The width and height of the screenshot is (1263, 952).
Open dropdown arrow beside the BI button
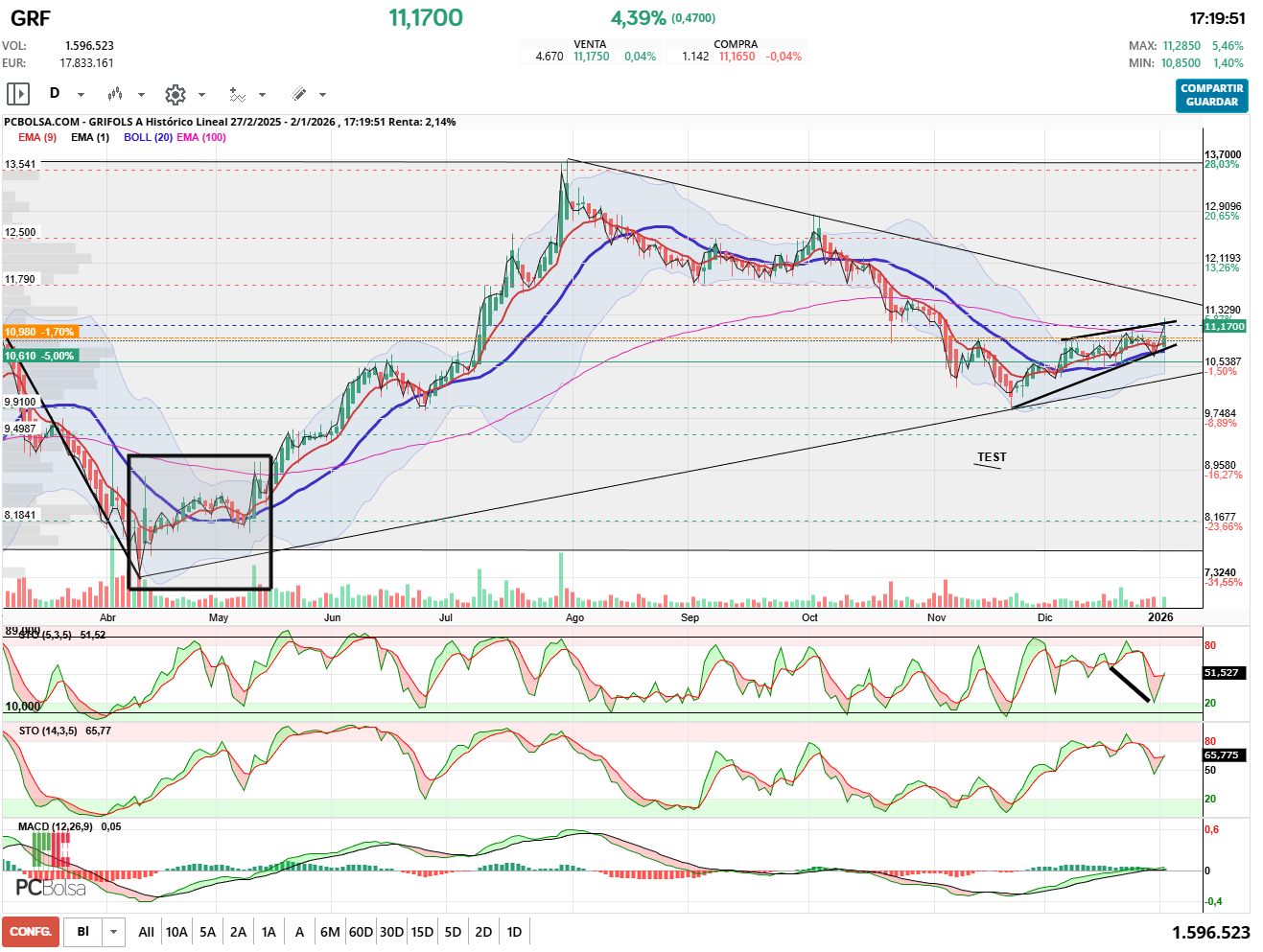coord(114,932)
